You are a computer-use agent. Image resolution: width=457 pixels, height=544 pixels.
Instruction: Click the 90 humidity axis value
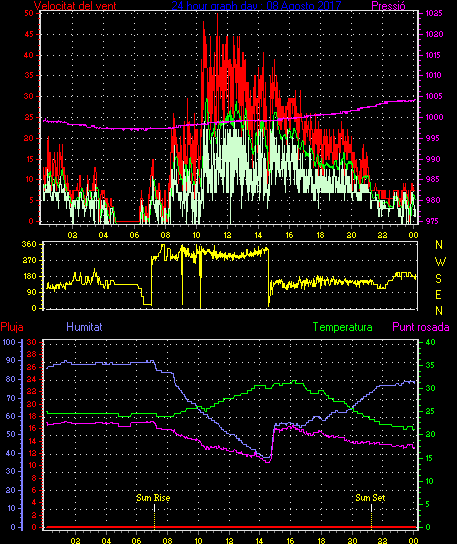point(11,360)
